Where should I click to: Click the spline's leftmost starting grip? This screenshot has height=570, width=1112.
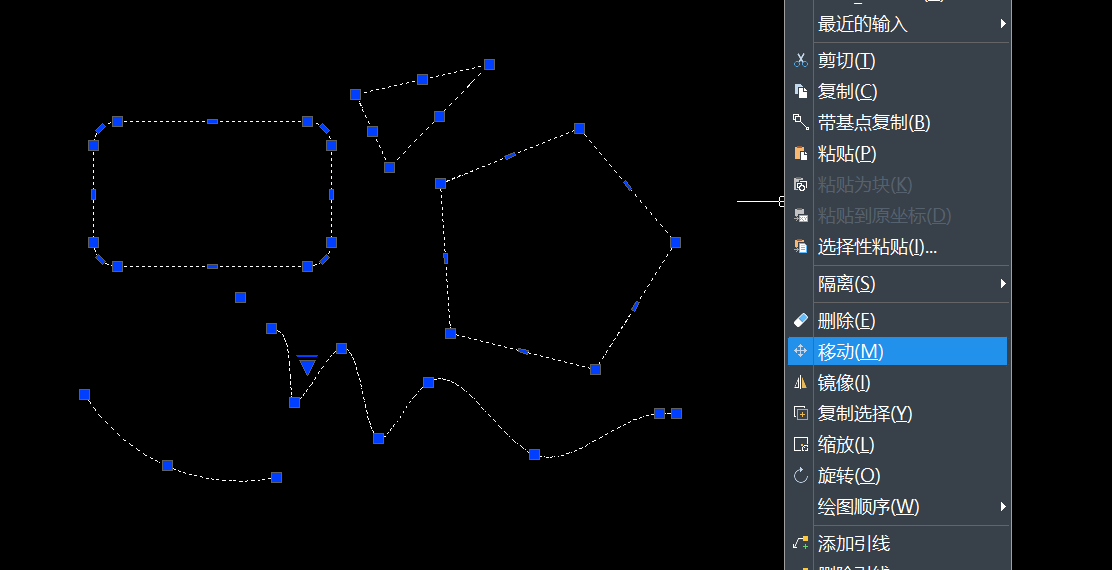click(272, 328)
